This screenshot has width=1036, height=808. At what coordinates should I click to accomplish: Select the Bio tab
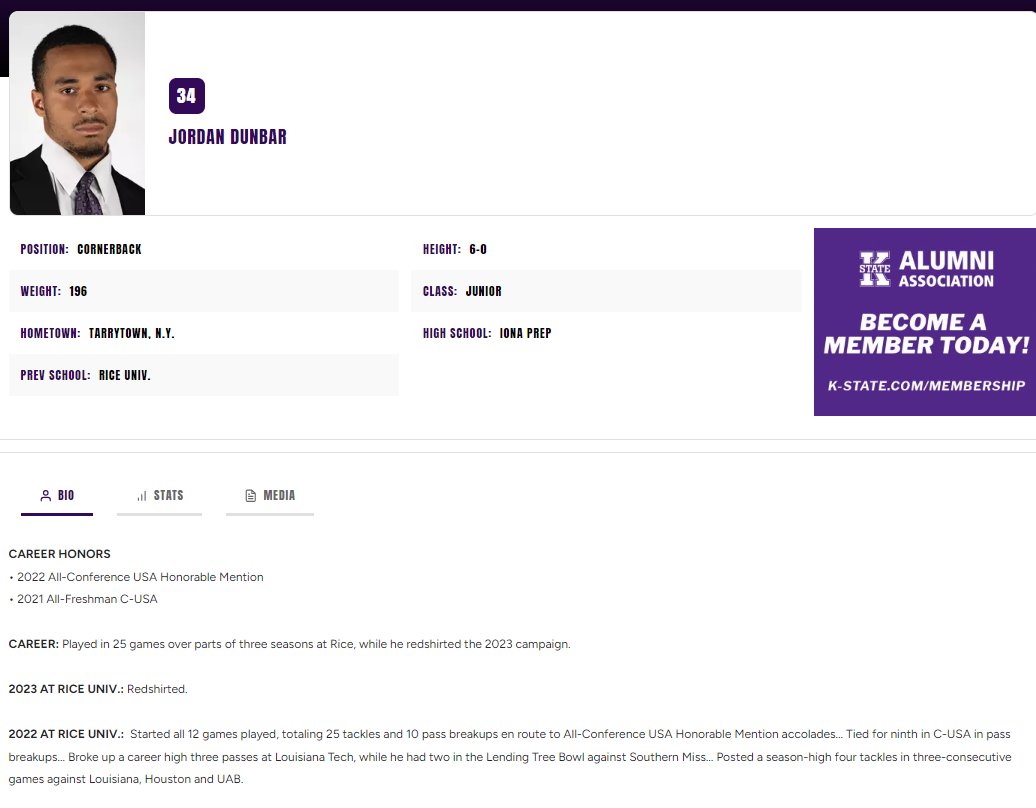[57, 494]
